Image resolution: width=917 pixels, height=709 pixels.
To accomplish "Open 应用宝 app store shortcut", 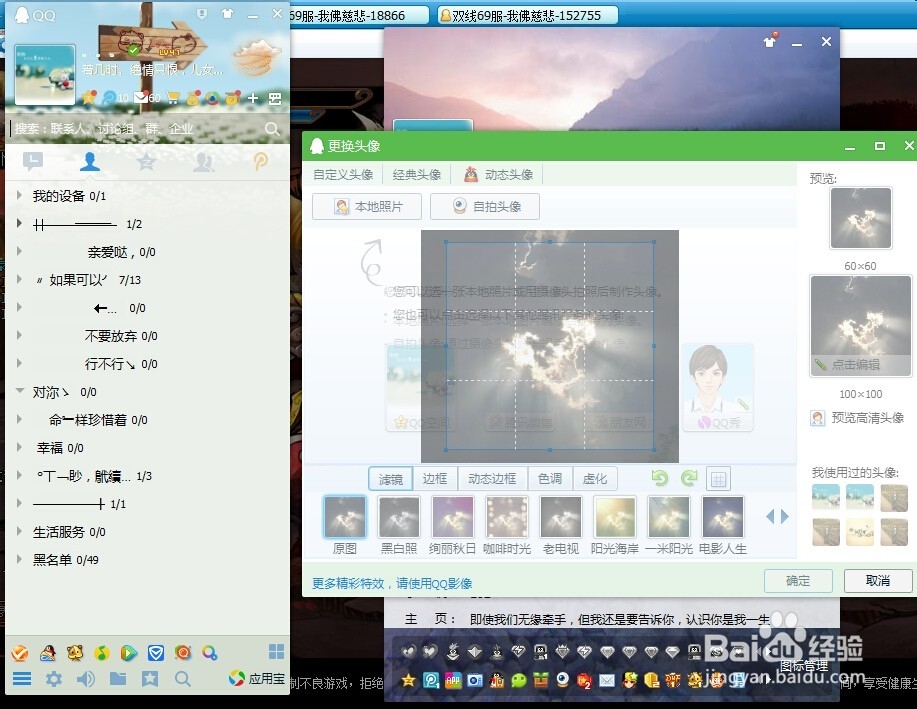I will [x=257, y=679].
